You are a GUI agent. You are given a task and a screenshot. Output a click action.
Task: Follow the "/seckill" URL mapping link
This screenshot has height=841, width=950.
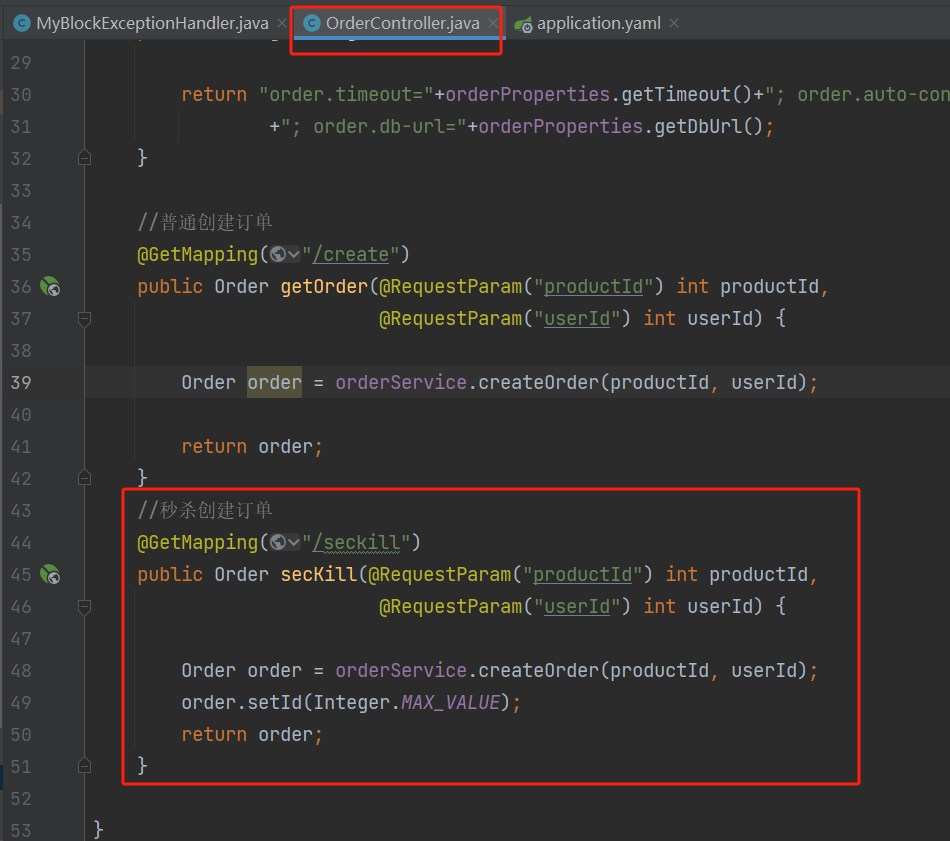[x=356, y=542]
